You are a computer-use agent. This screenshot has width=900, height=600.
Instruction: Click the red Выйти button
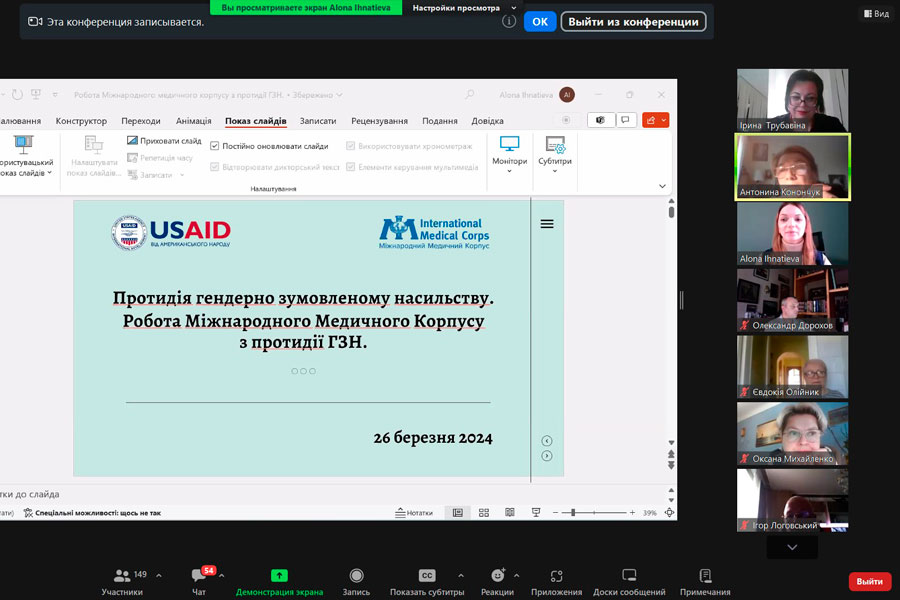[x=870, y=582]
